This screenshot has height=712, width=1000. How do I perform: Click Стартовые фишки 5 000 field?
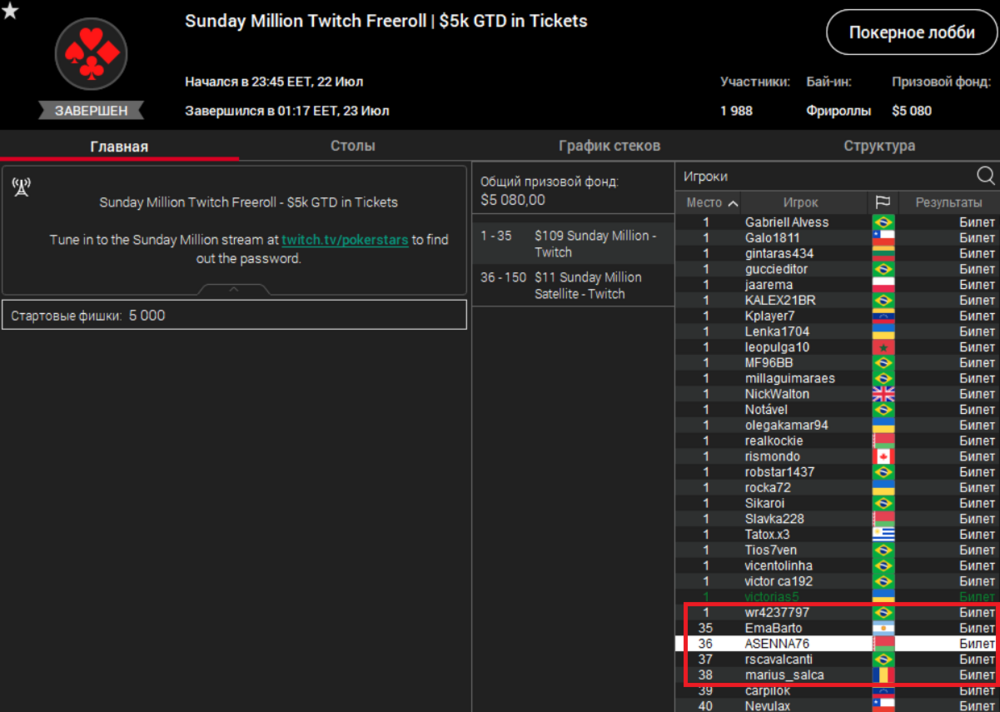(234, 315)
